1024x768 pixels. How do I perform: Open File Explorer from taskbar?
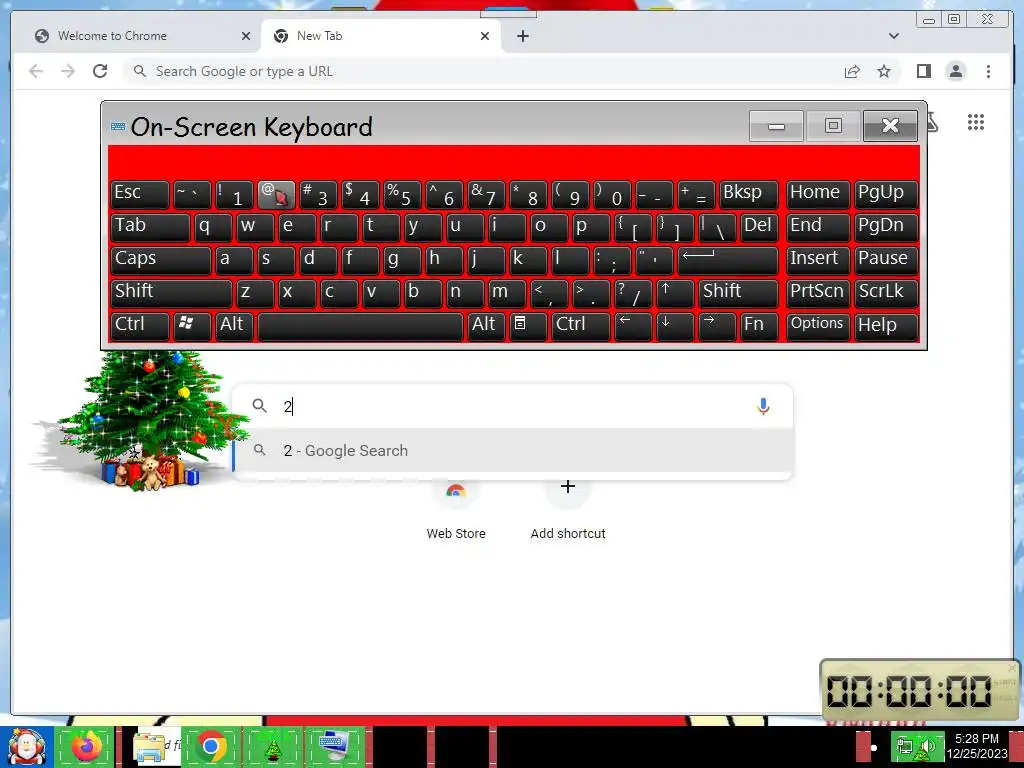(149, 746)
